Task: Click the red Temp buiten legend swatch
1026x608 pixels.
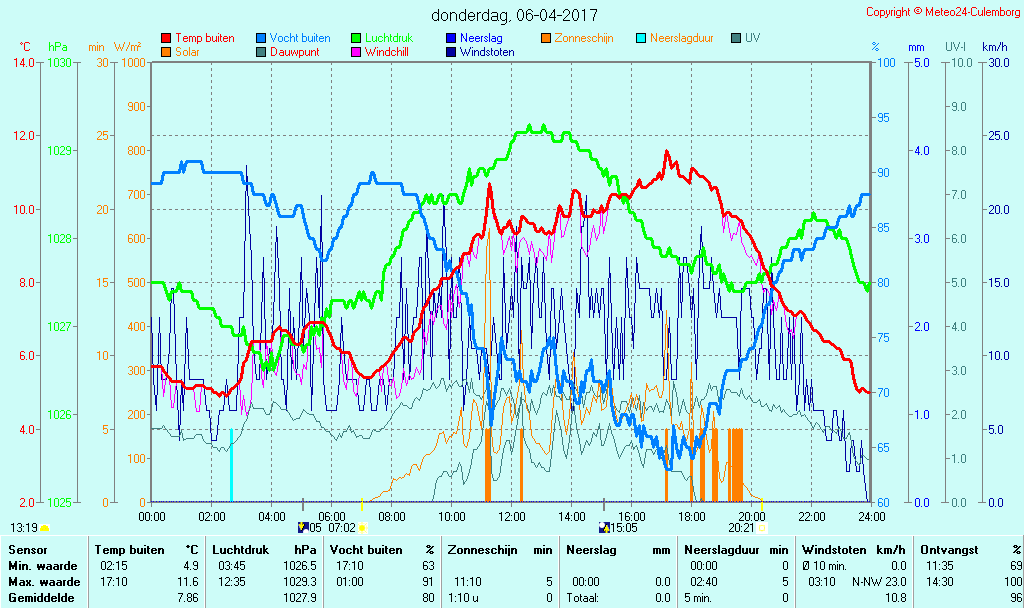Action: point(165,39)
